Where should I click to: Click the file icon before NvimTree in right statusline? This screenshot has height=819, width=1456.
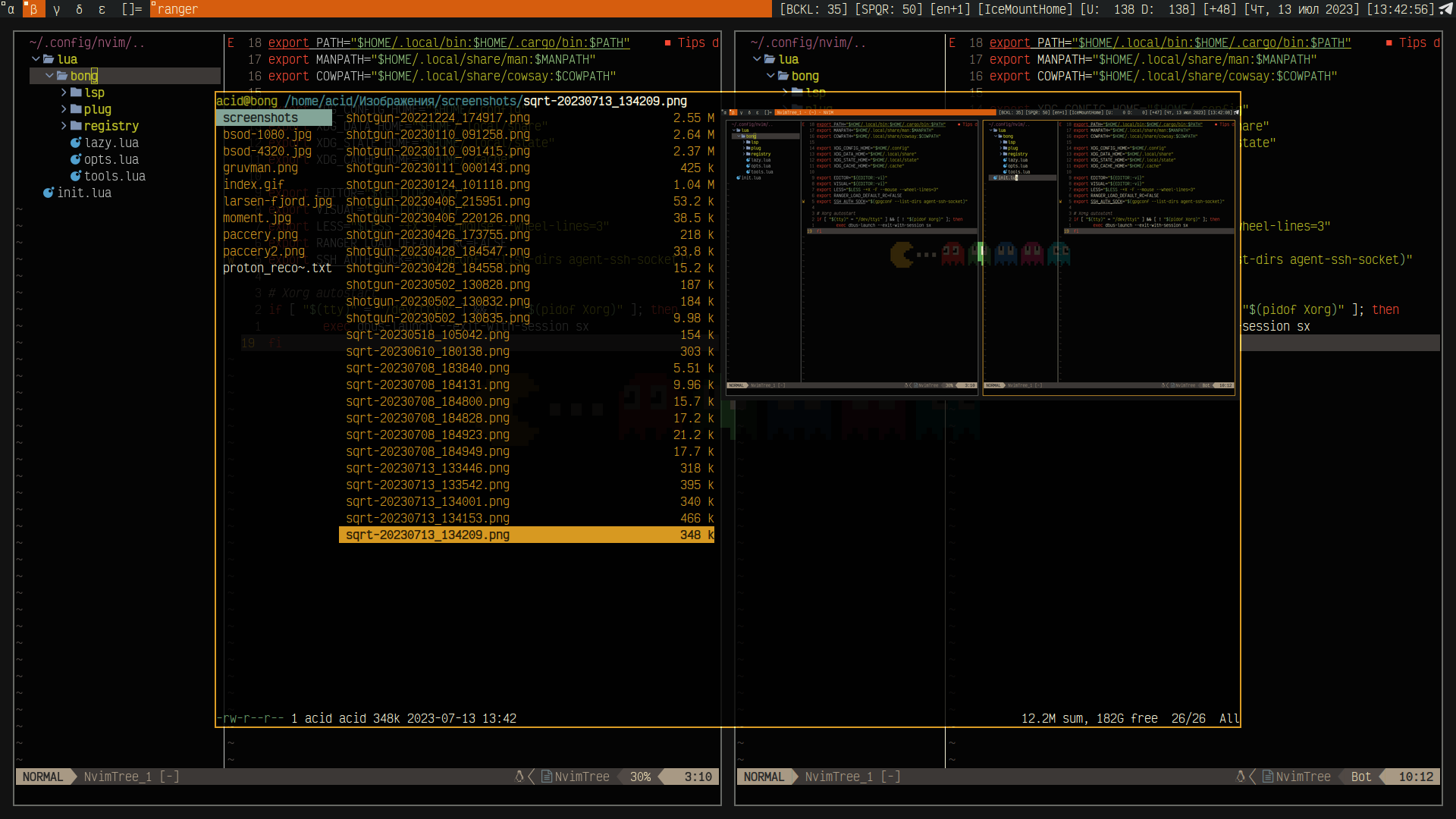click(1267, 777)
